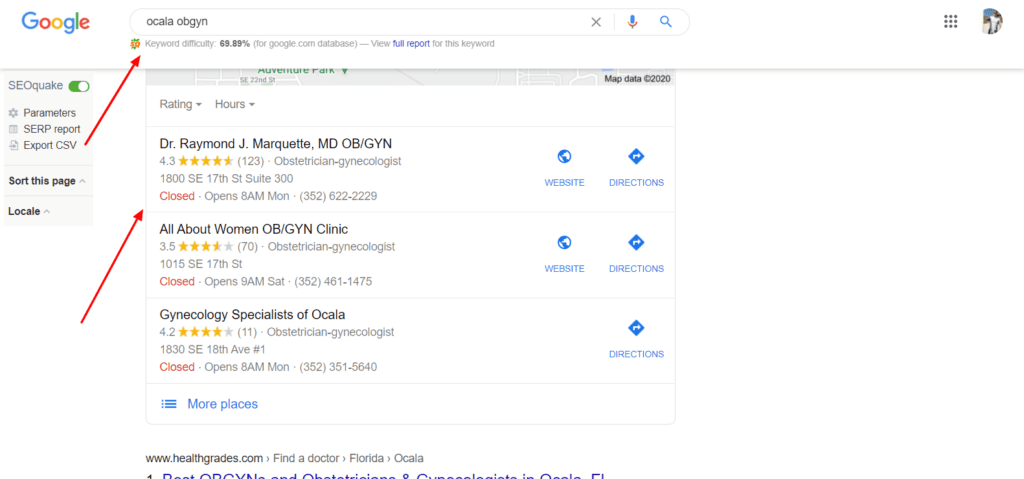Click the SEOquake panel title
Image resolution: width=1024 pixels, height=479 pixels.
(x=35, y=86)
